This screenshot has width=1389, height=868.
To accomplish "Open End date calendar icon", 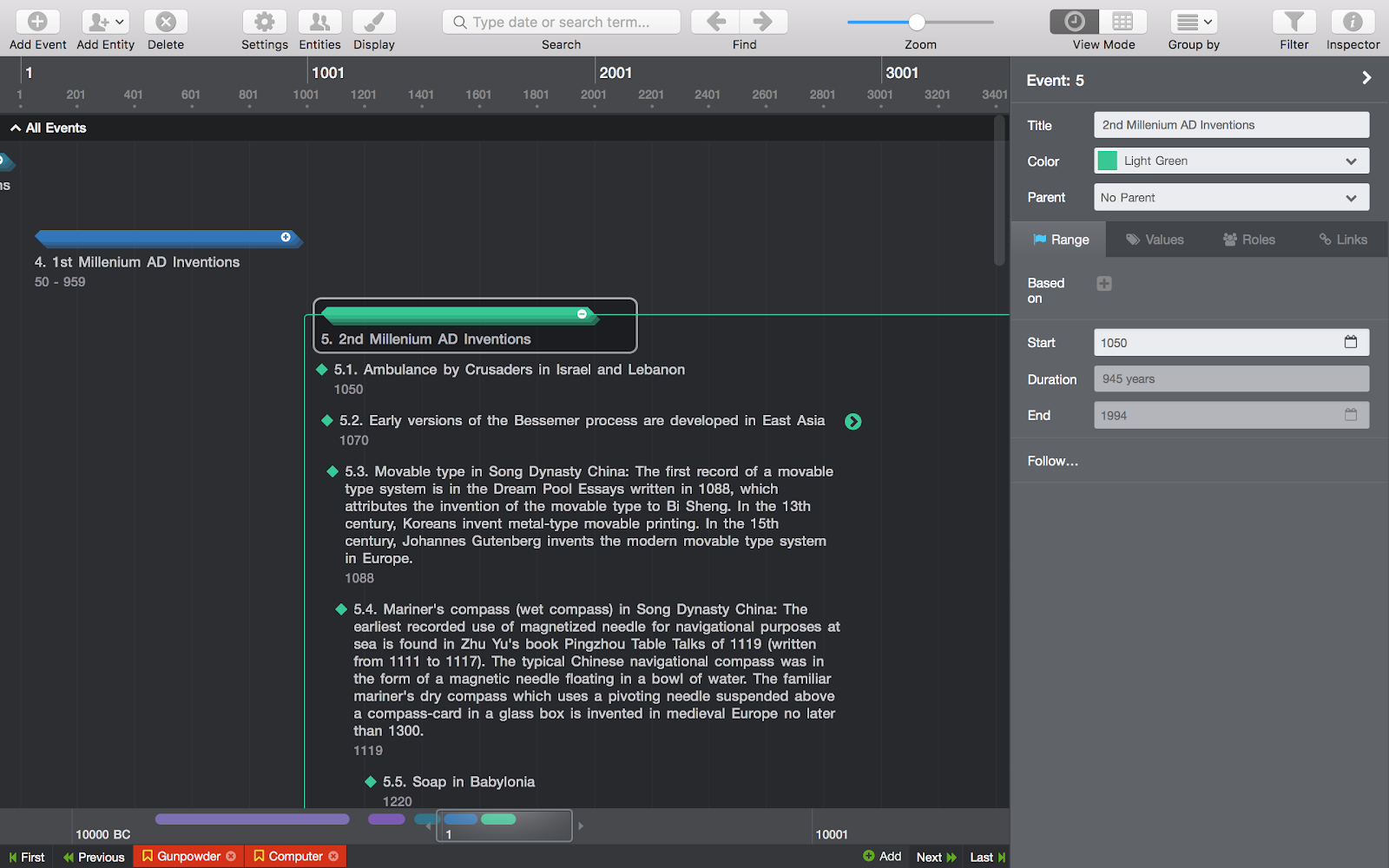I will pos(1351,415).
